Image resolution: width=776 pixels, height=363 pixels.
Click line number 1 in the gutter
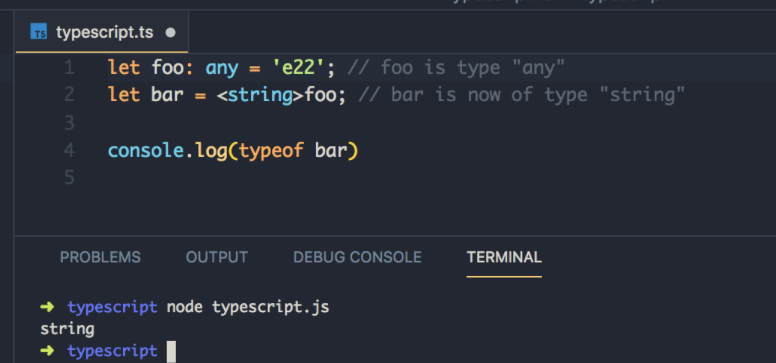(x=69, y=67)
